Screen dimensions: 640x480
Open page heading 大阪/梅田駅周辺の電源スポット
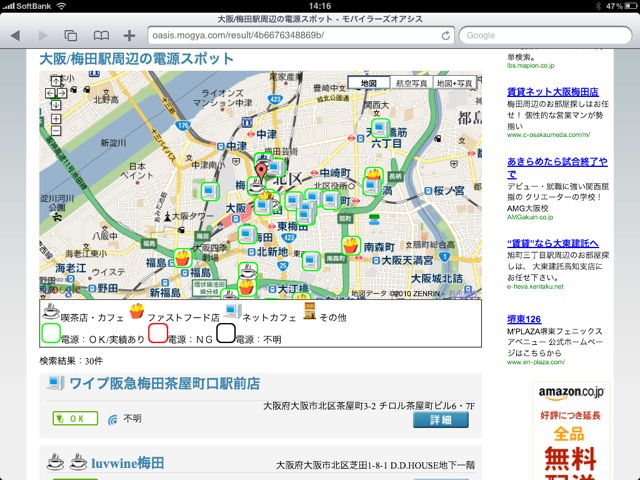point(137,58)
